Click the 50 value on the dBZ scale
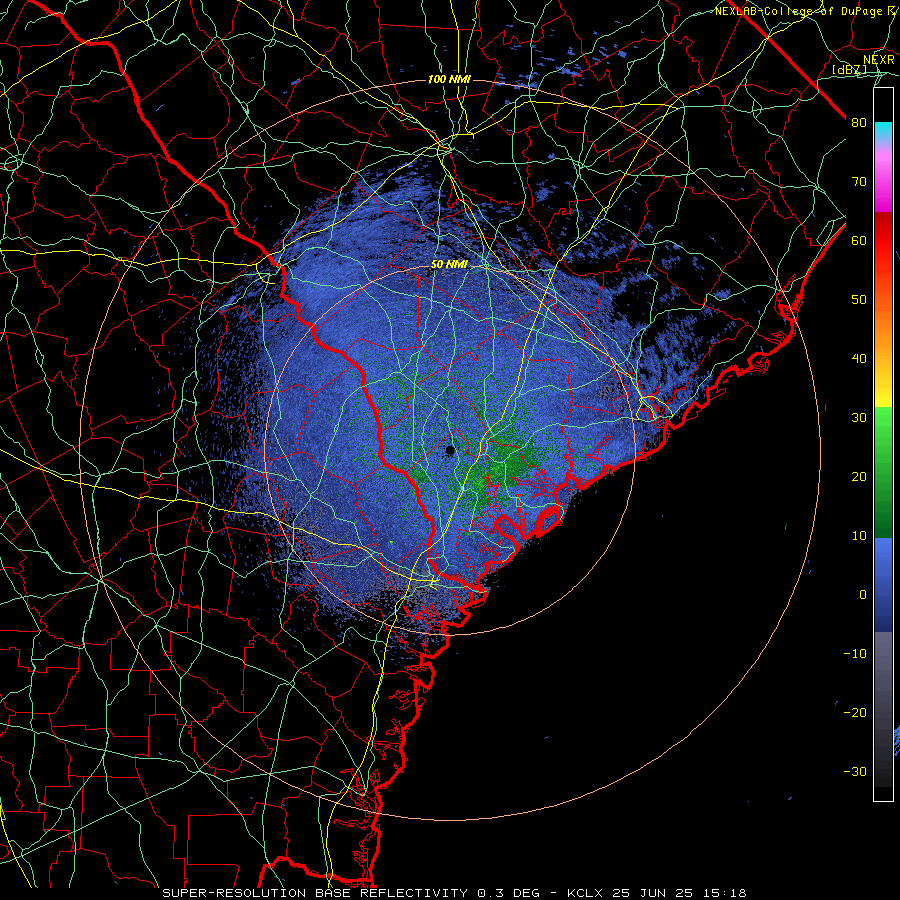This screenshot has width=900, height=900. 859,300
